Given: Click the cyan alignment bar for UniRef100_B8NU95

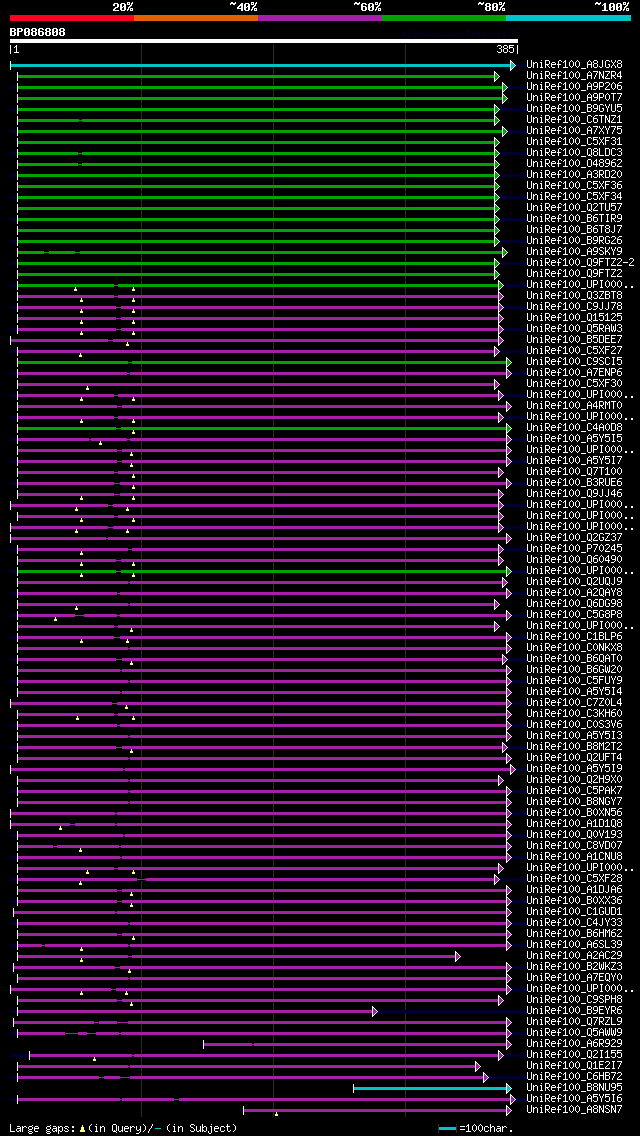Looking at the screenshot, I should 432,1088.
